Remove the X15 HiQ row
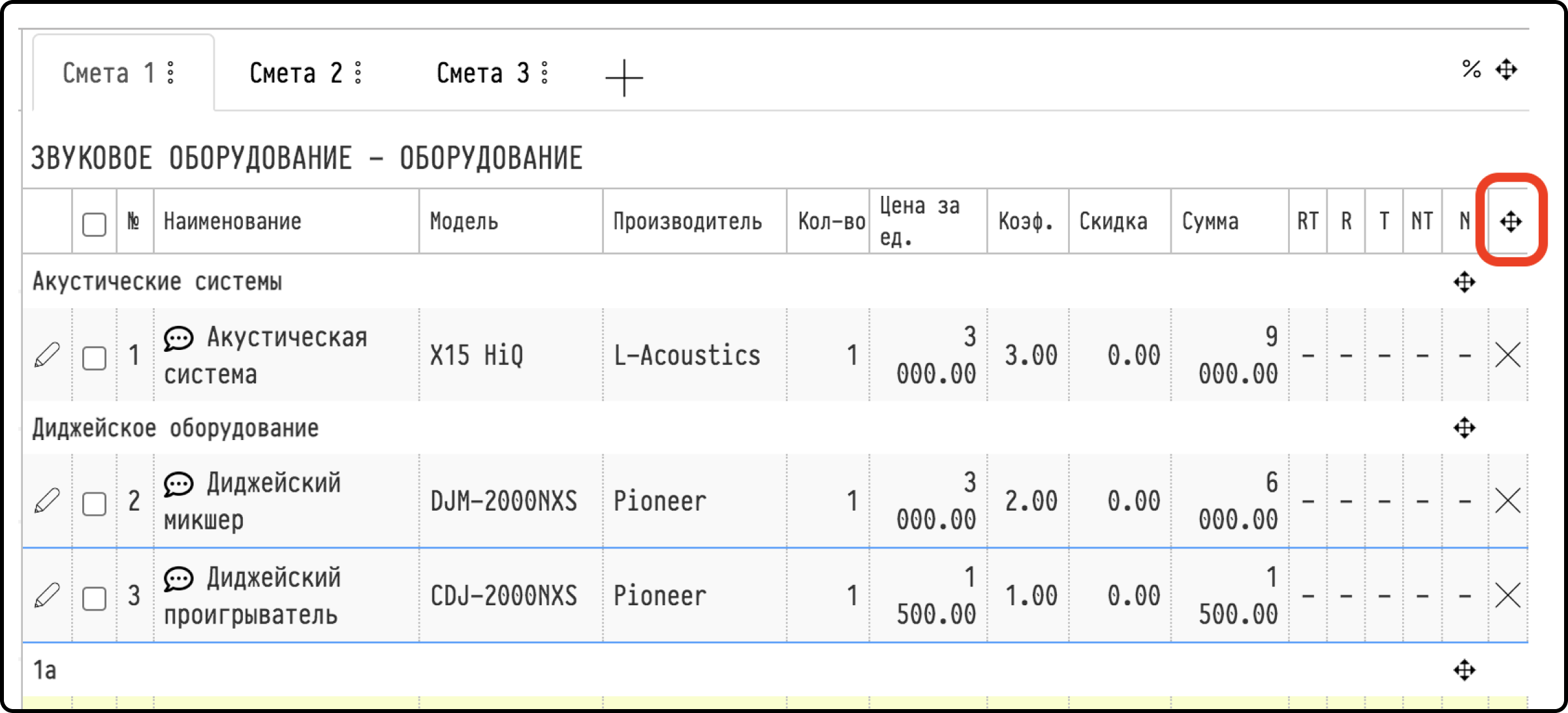The image size is (1568, 713). tap(1508, 355)
